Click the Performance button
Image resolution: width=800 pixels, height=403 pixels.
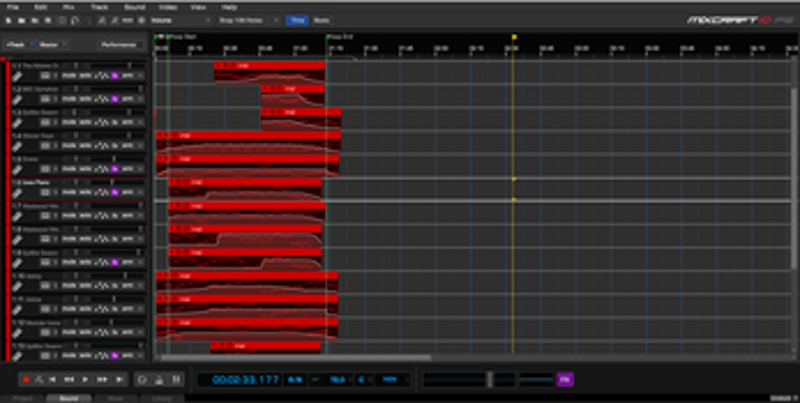point(119,44)
